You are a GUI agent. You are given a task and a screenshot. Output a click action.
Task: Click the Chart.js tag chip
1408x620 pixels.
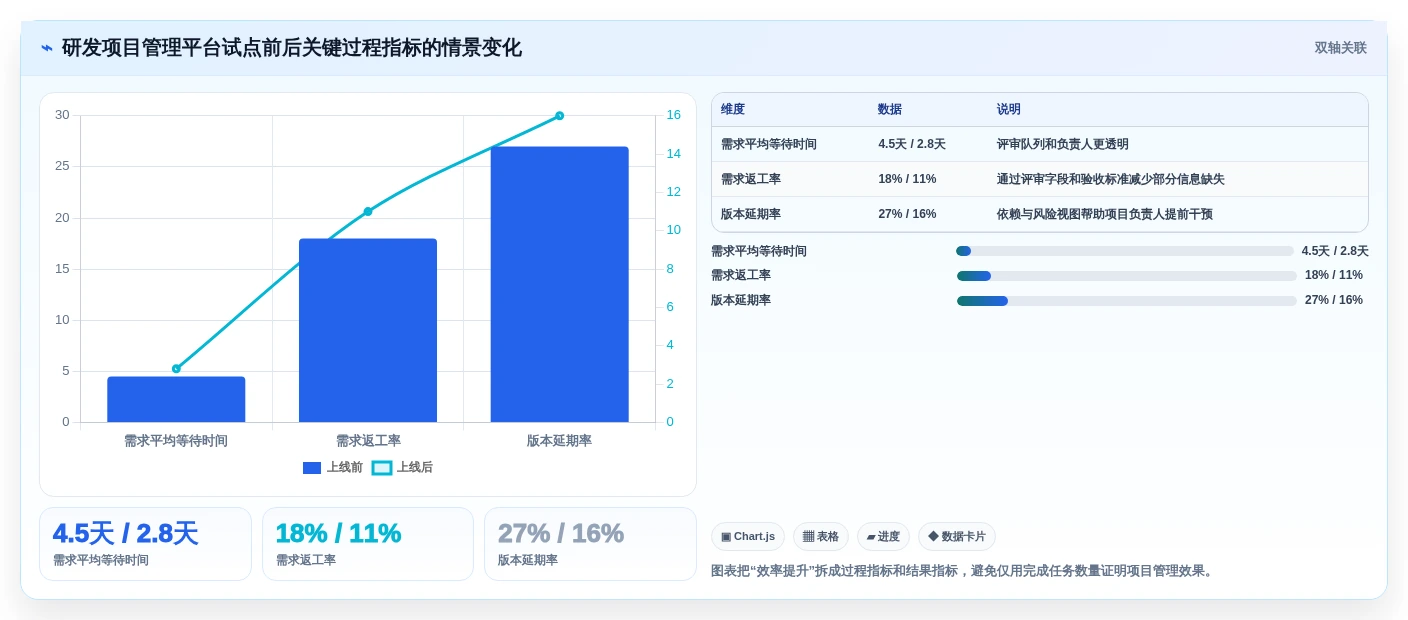(x=748, y=537)
